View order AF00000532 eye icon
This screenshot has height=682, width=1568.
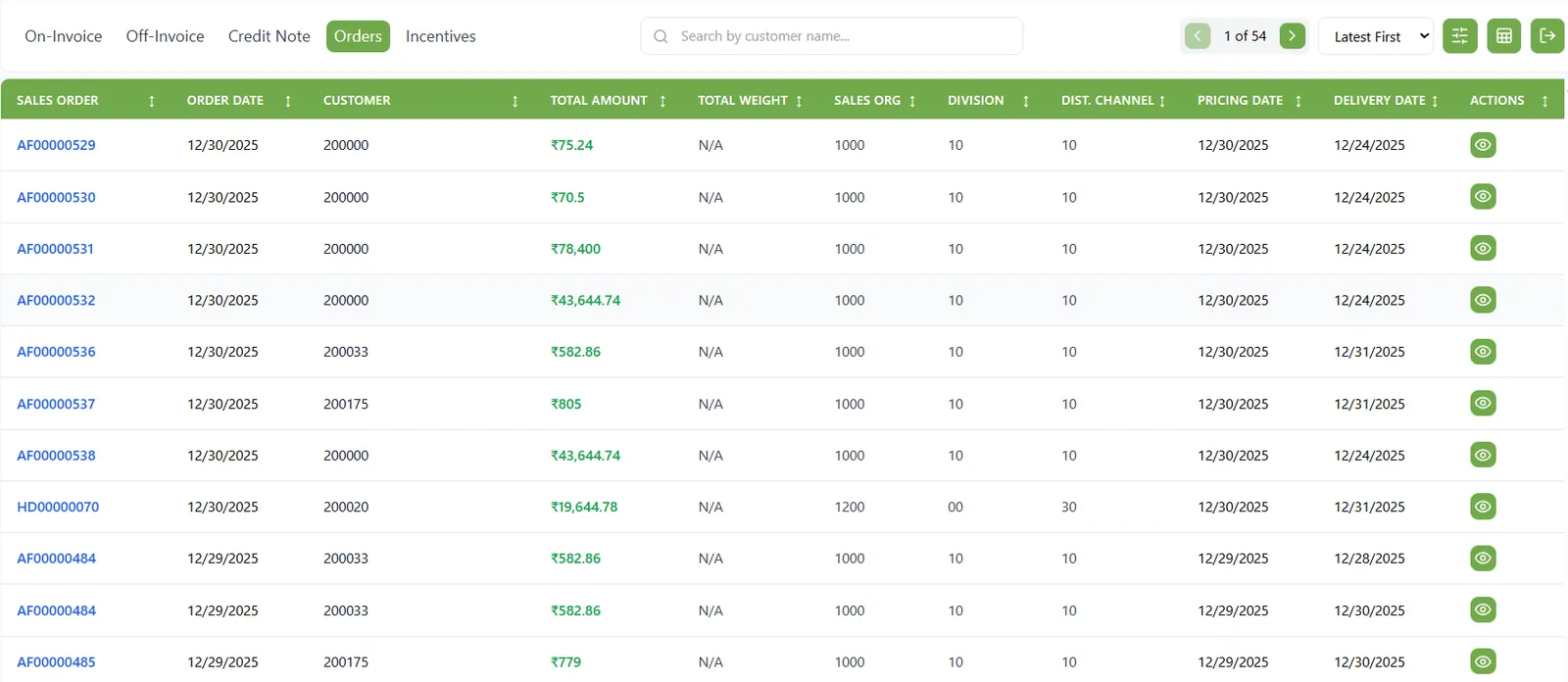pos(1483,300)
